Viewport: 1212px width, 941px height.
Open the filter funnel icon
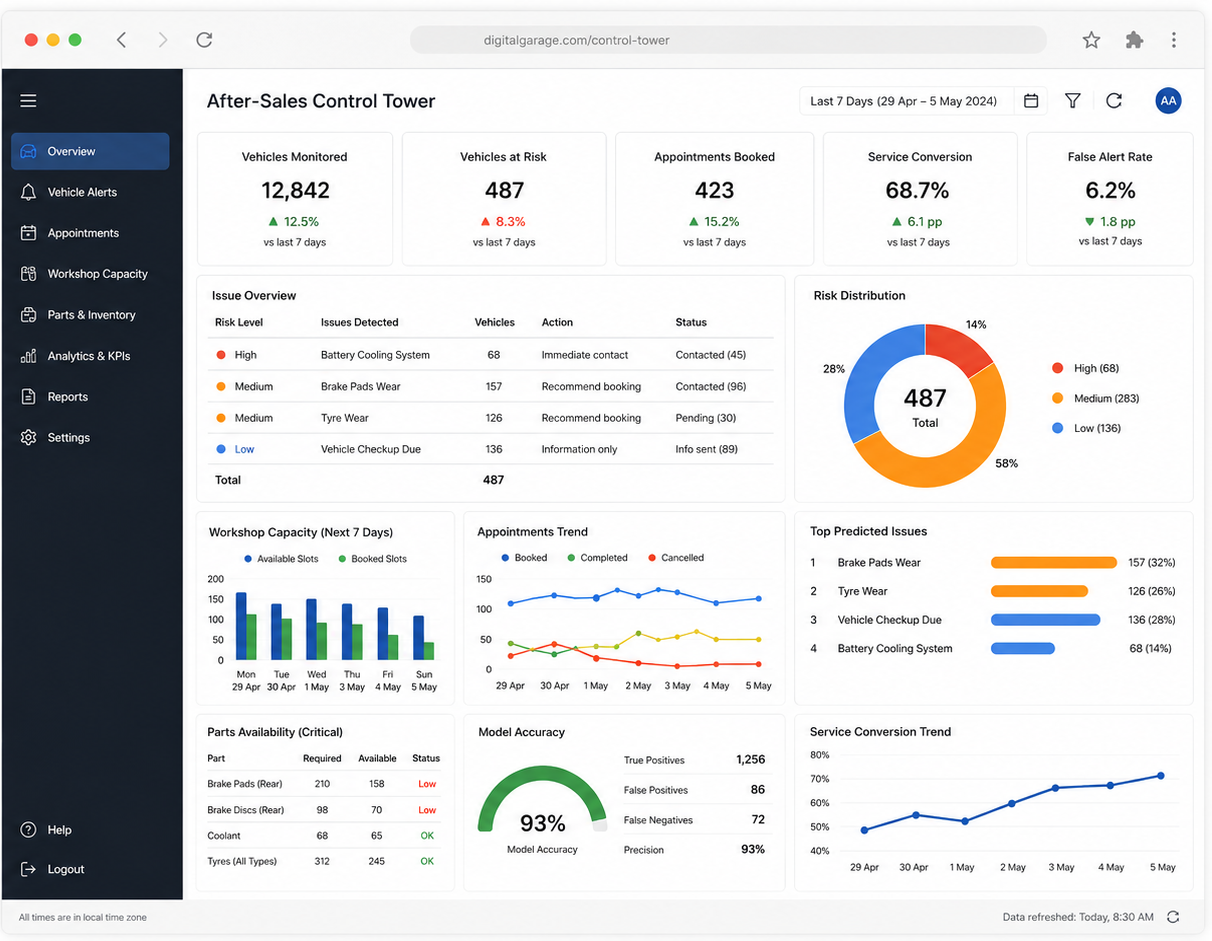coord(1072,101)
